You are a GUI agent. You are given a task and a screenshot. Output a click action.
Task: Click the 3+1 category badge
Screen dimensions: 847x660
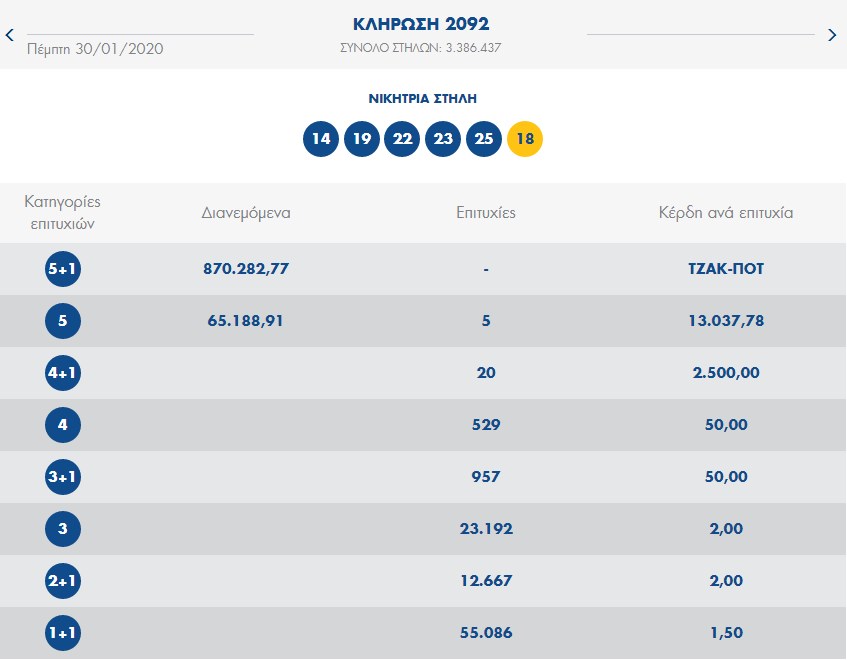point(63,477)
